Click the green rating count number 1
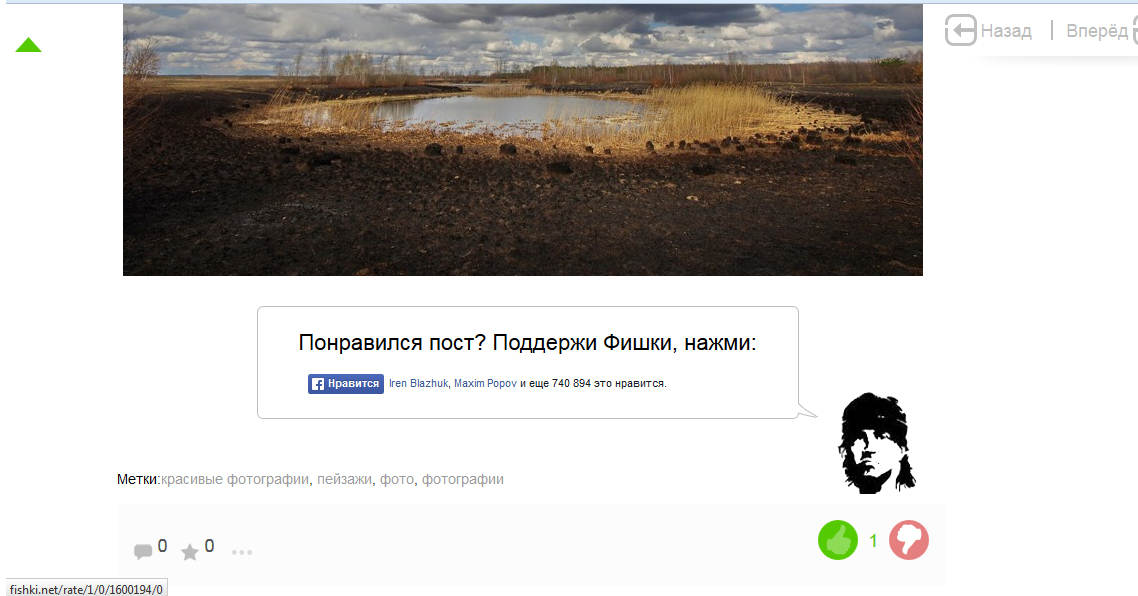Viewport: 1138px width, 596px height. 873,541
